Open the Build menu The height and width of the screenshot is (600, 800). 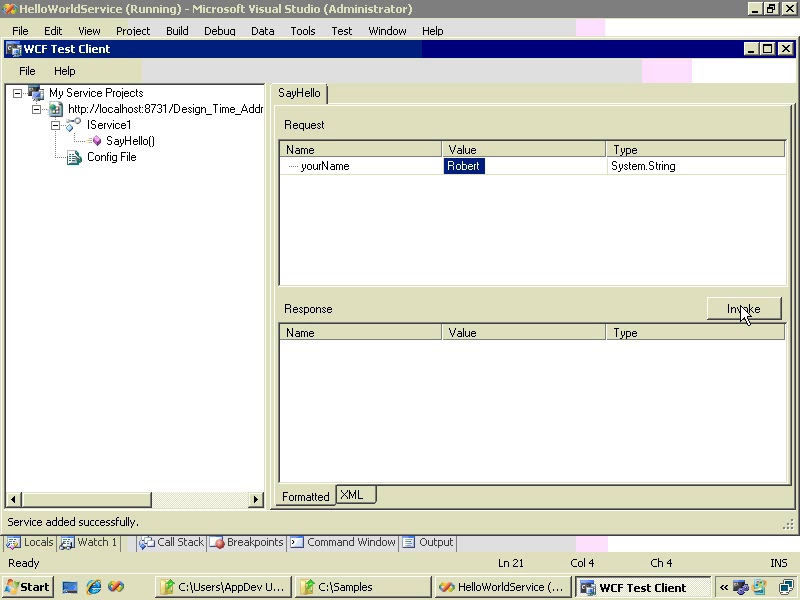click(177, 31)
